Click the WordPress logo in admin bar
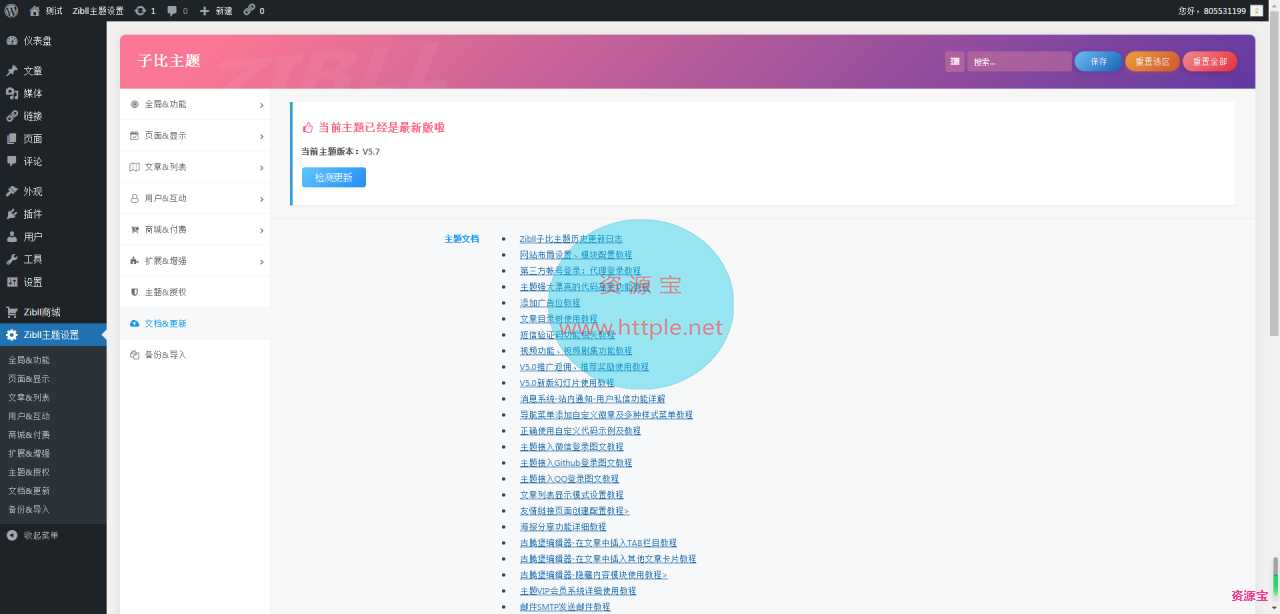 coord(11,10)
